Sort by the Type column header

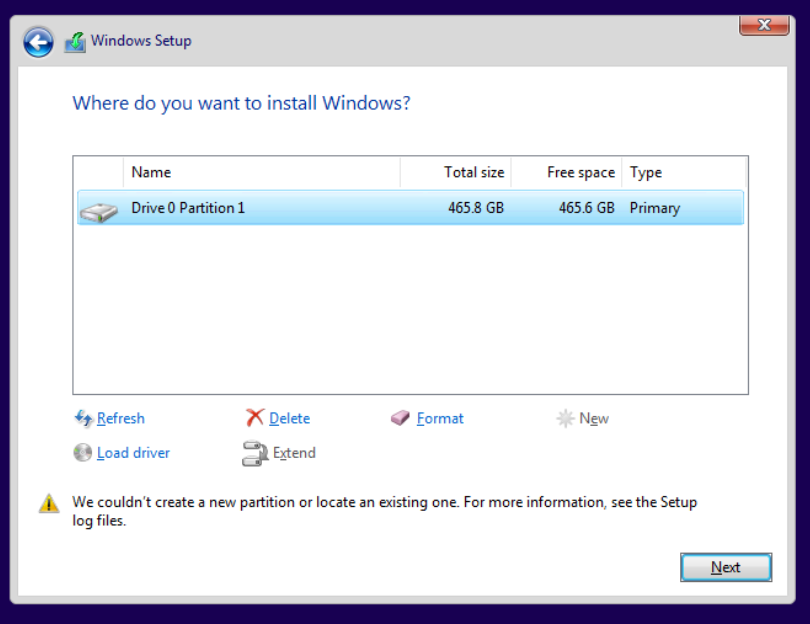[x=684, y=173]
